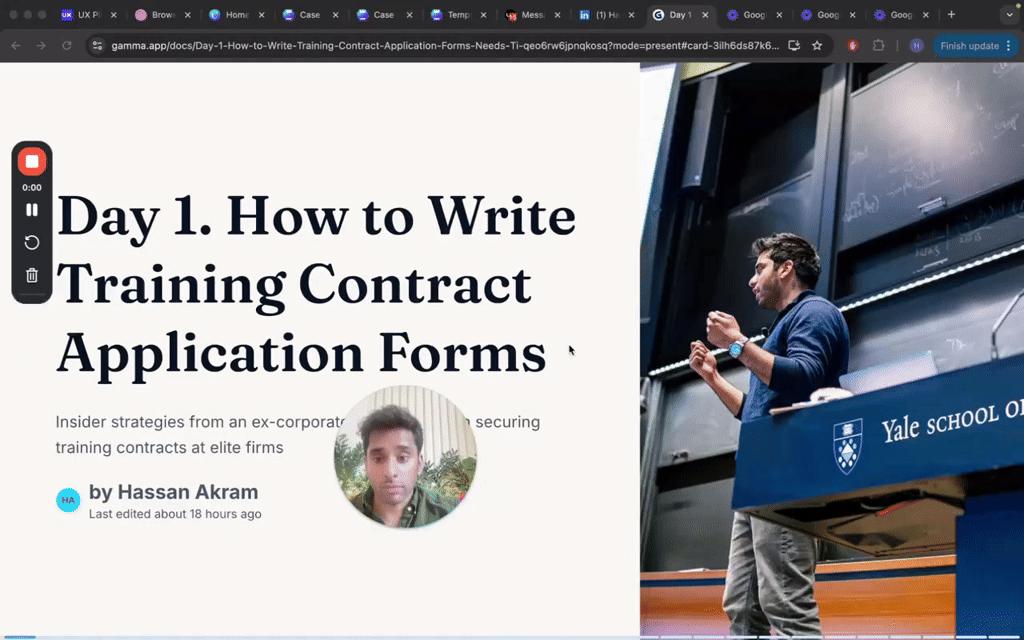Go forward using the browser forward arrow
Image resolution: width=1024 pixels, height=640 pixels.
[x=40, y=46]
